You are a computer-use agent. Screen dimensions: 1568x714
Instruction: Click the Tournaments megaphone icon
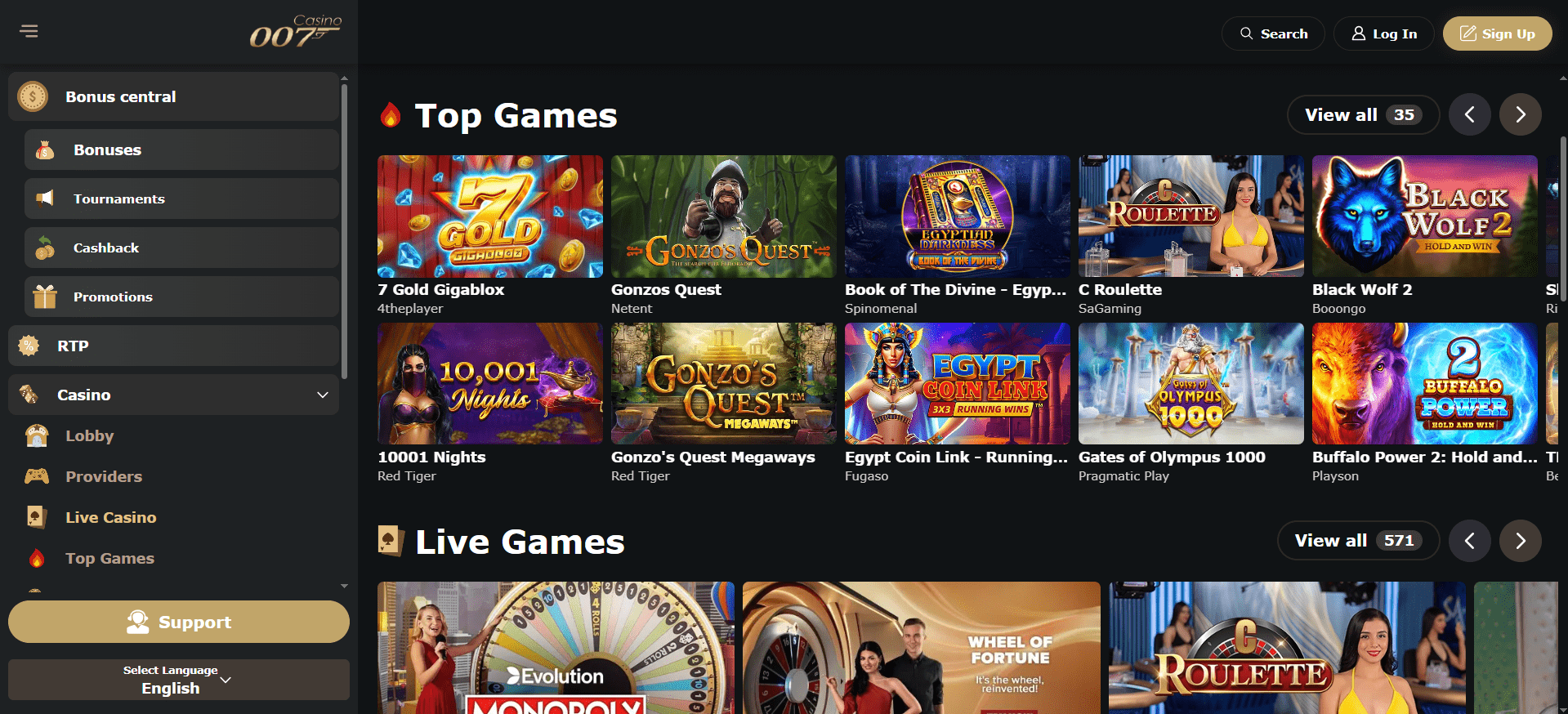pos(45,199)
